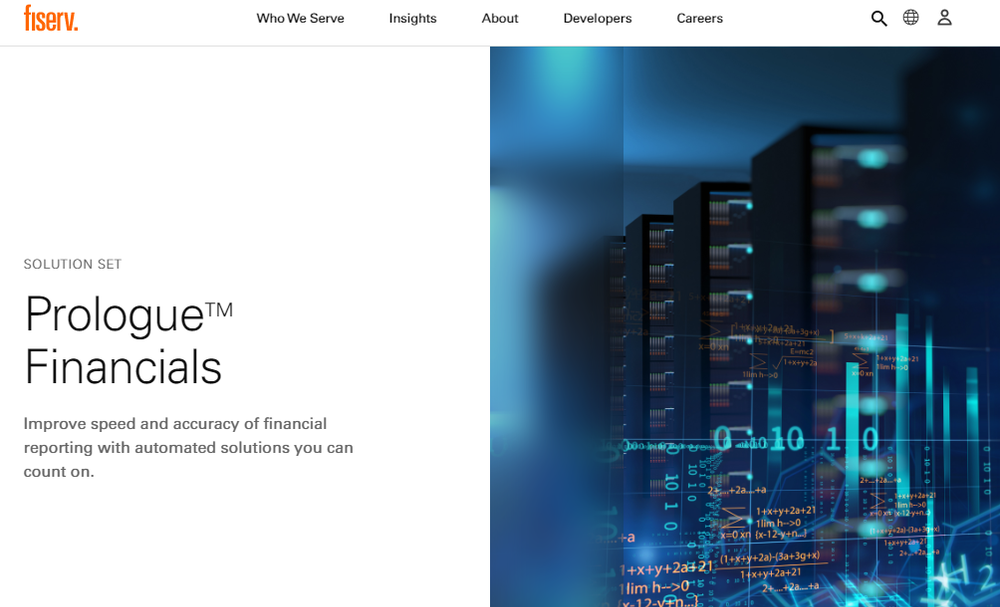Screen dimensions: 1000x607
Task: Open the Insights menu
Action: [413, 18]
